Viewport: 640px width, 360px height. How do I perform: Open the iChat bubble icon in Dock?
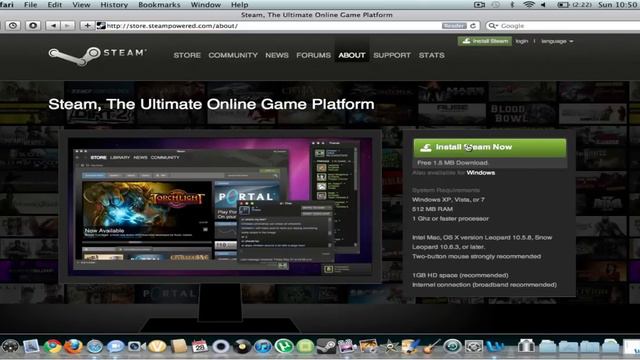pyautogui.click(x=116, y=347)
